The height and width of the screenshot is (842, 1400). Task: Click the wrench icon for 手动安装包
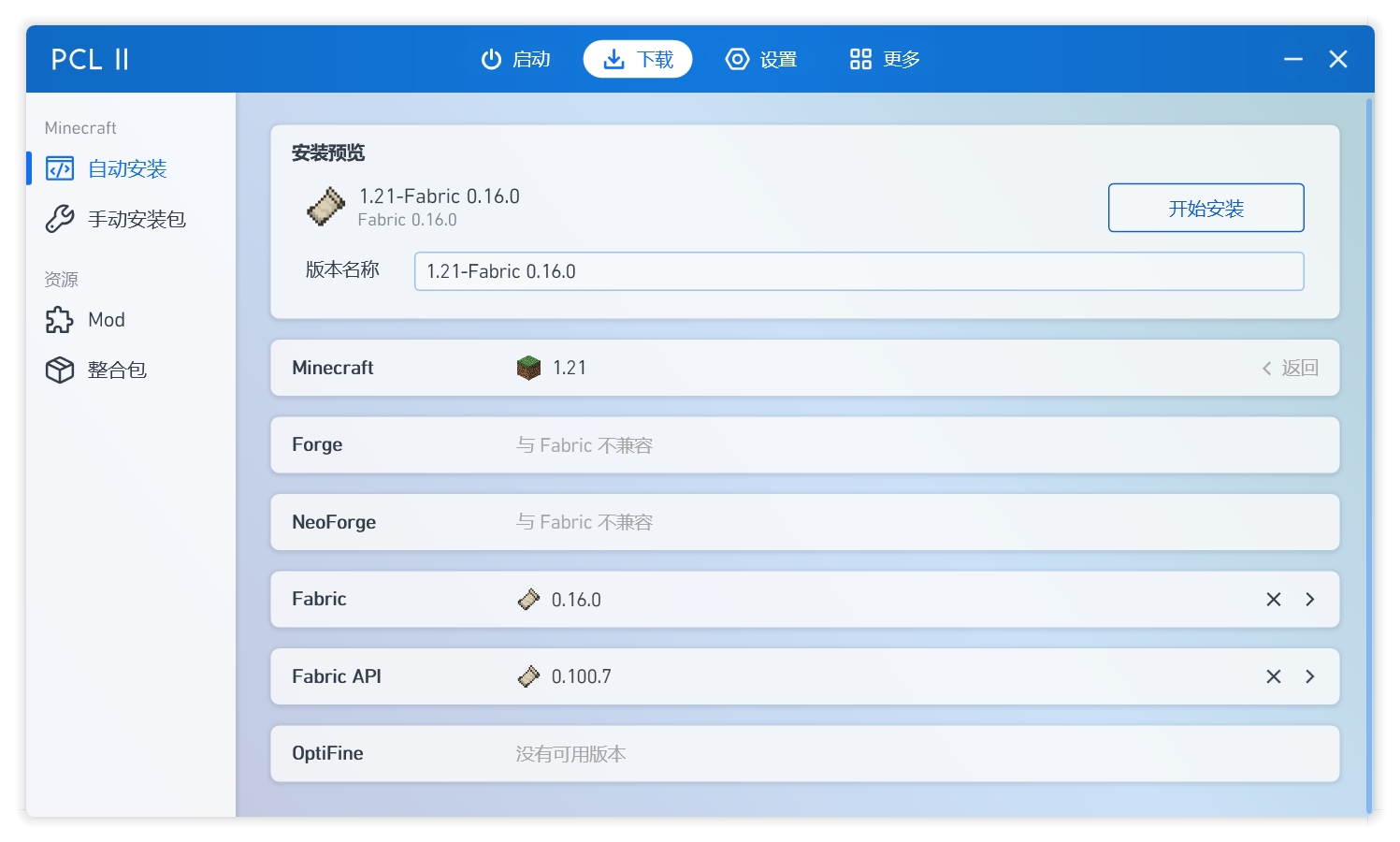click(x=60, y=219)
